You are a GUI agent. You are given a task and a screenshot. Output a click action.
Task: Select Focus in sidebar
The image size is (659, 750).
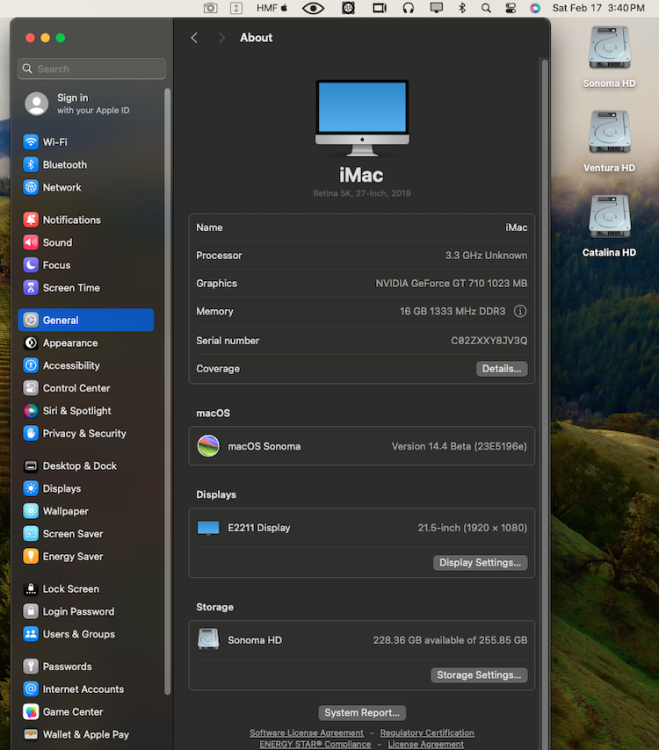click(x=86, y=265)
